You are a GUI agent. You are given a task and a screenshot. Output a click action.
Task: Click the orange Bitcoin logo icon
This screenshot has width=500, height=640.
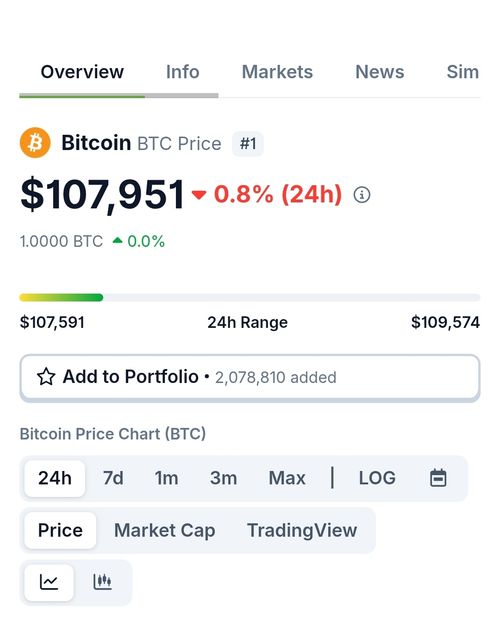coord(35,143)
